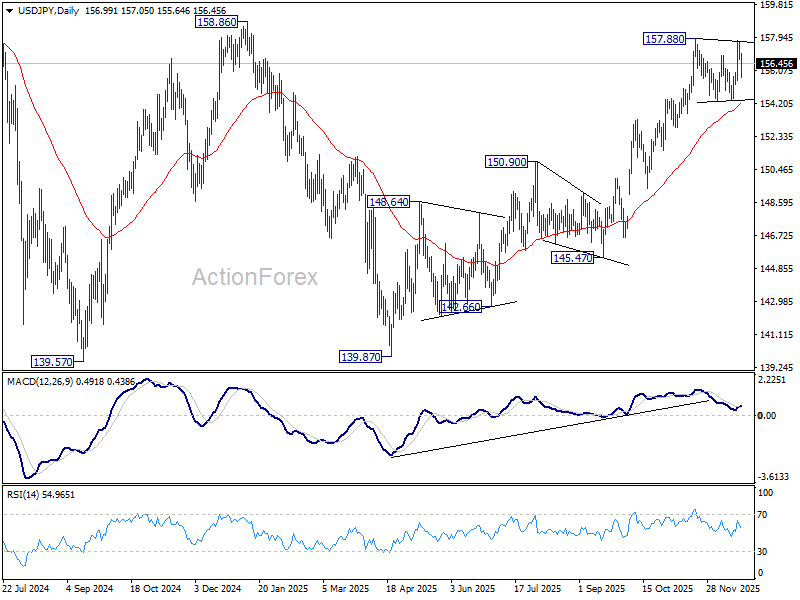Click the 144.855 price axis value
800x600 pixels.
point(776,269)
